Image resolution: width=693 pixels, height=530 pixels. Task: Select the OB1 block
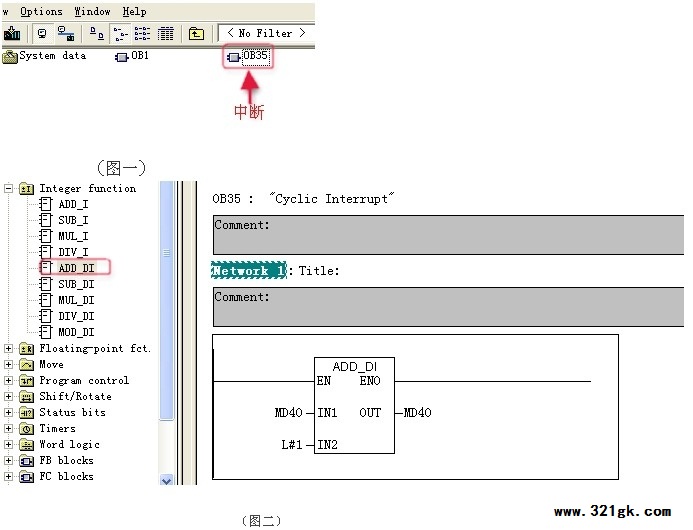(x=132, y=56)
